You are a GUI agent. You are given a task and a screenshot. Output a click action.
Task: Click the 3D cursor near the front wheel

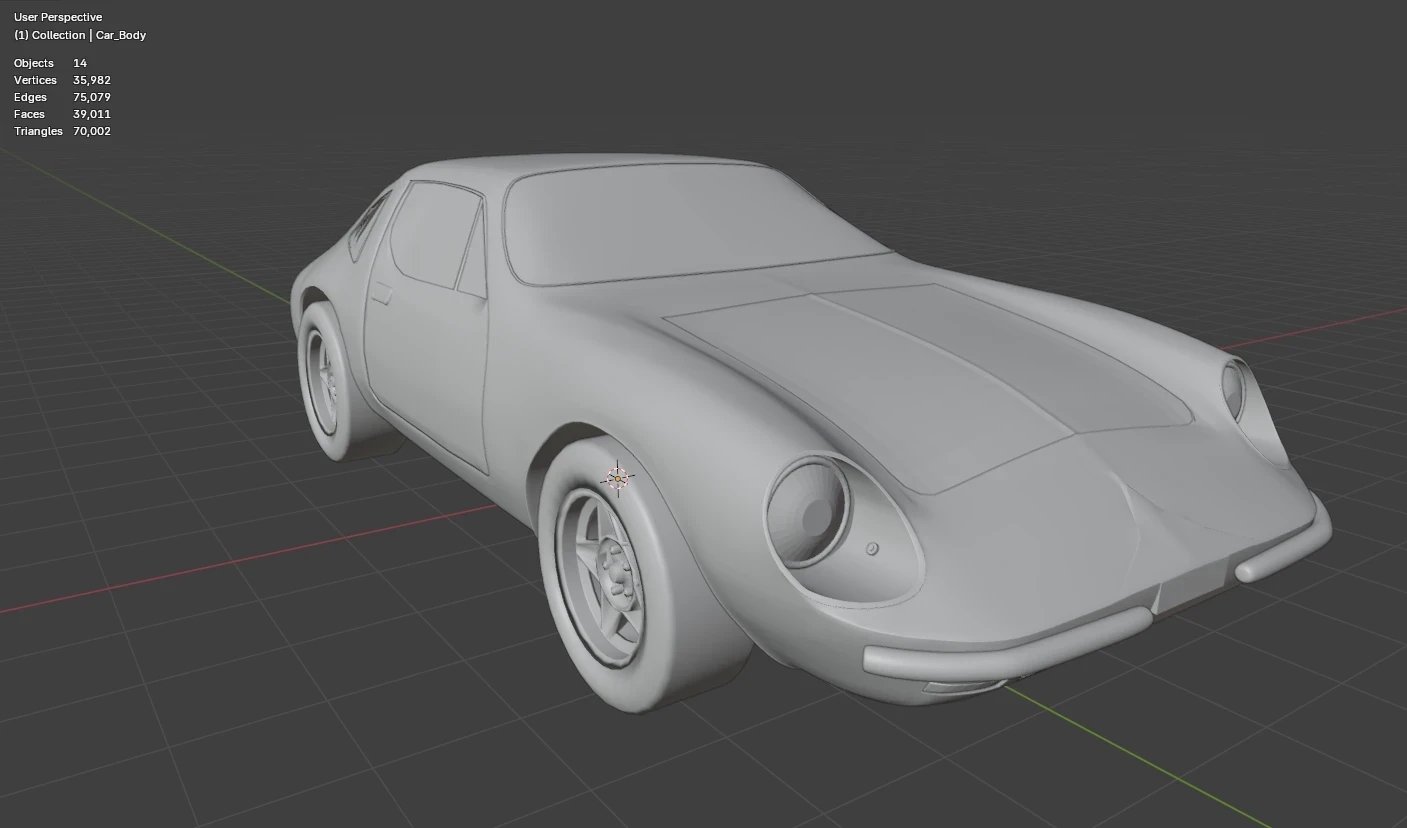click(618, 479)
